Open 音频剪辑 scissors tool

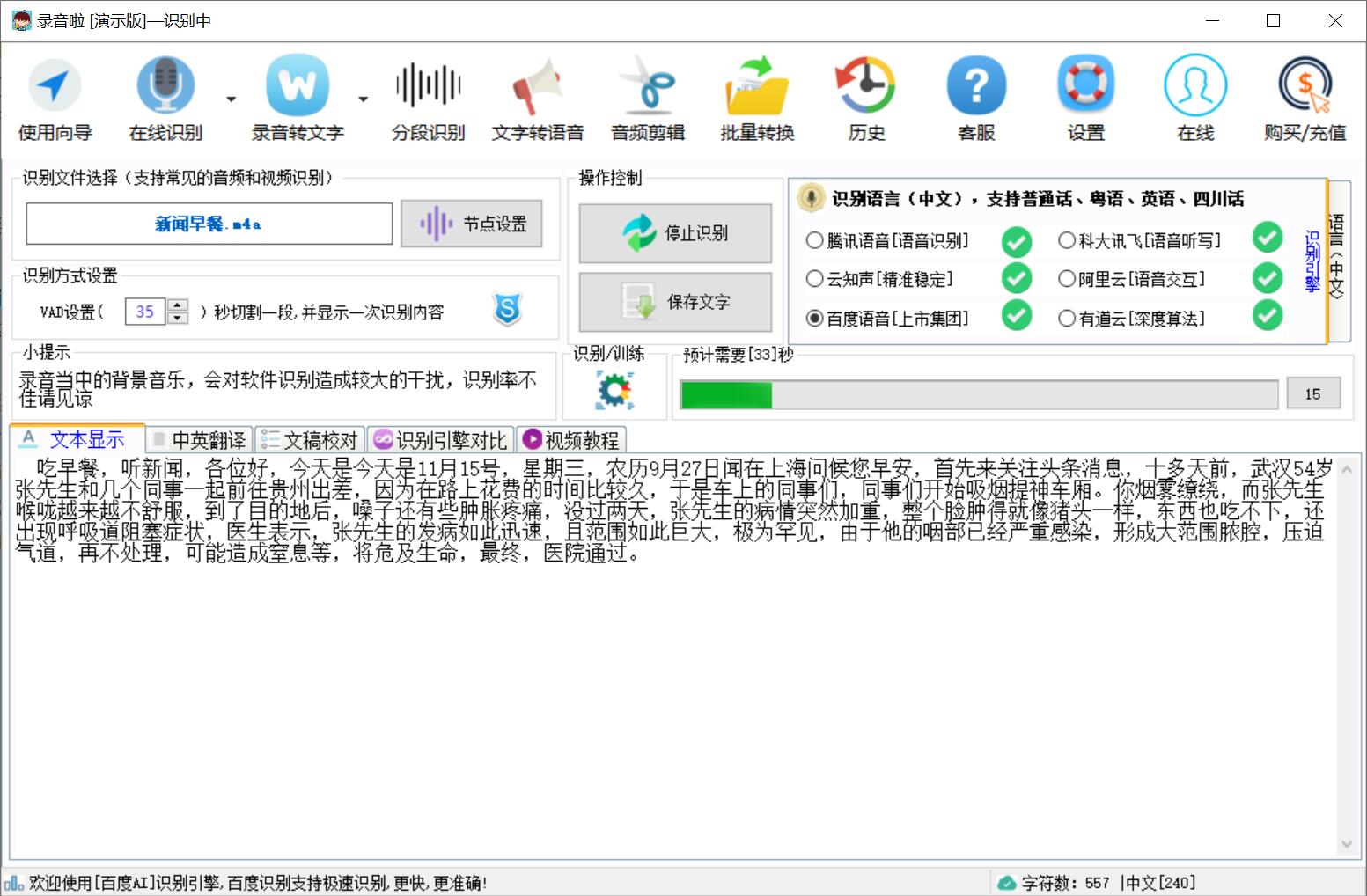(648, 99)
